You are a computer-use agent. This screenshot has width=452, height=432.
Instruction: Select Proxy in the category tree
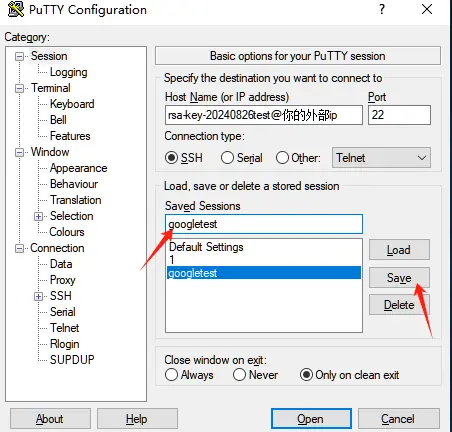[62, 280]
